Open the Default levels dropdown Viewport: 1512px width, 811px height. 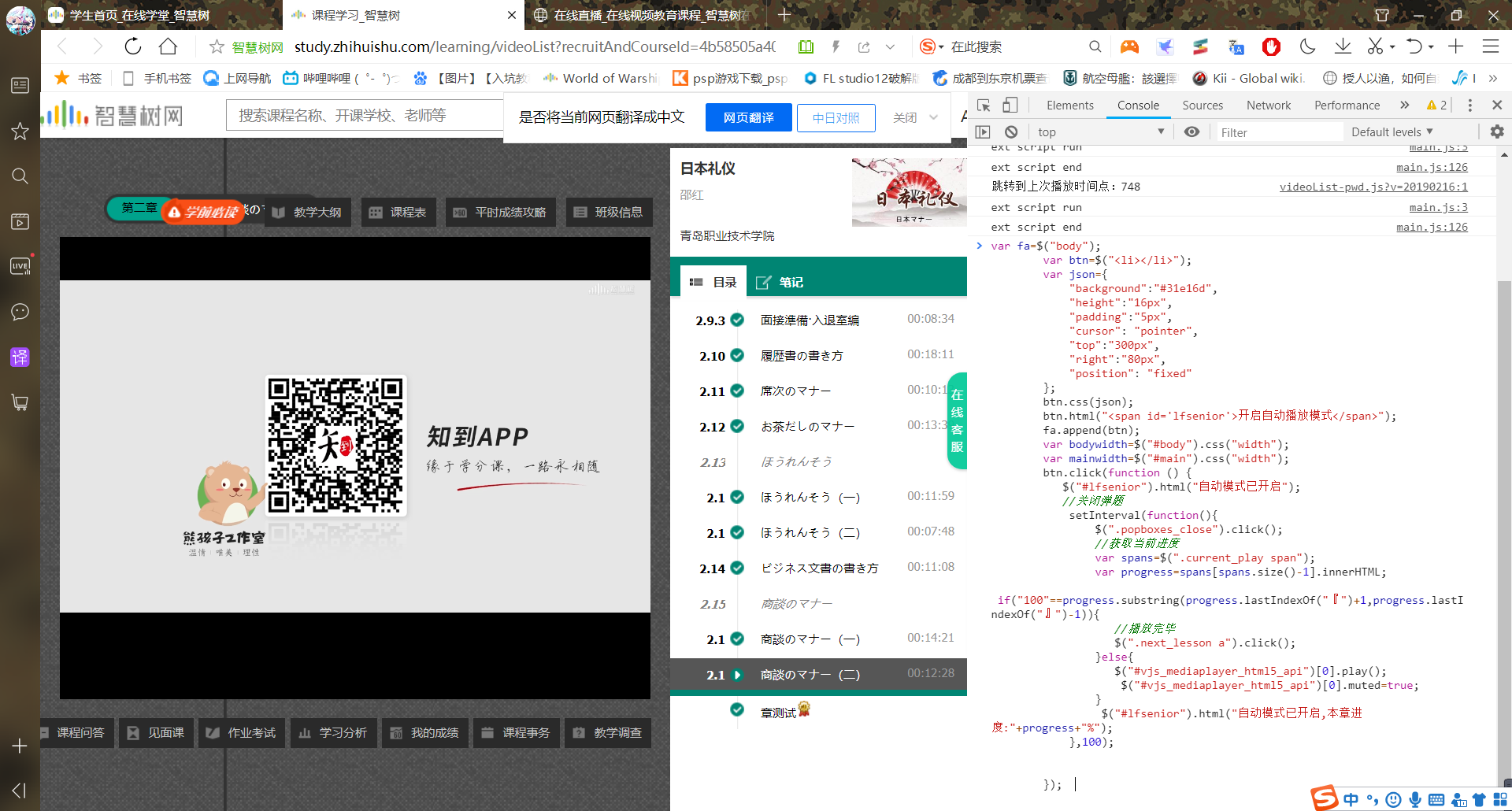(1392, 131)
